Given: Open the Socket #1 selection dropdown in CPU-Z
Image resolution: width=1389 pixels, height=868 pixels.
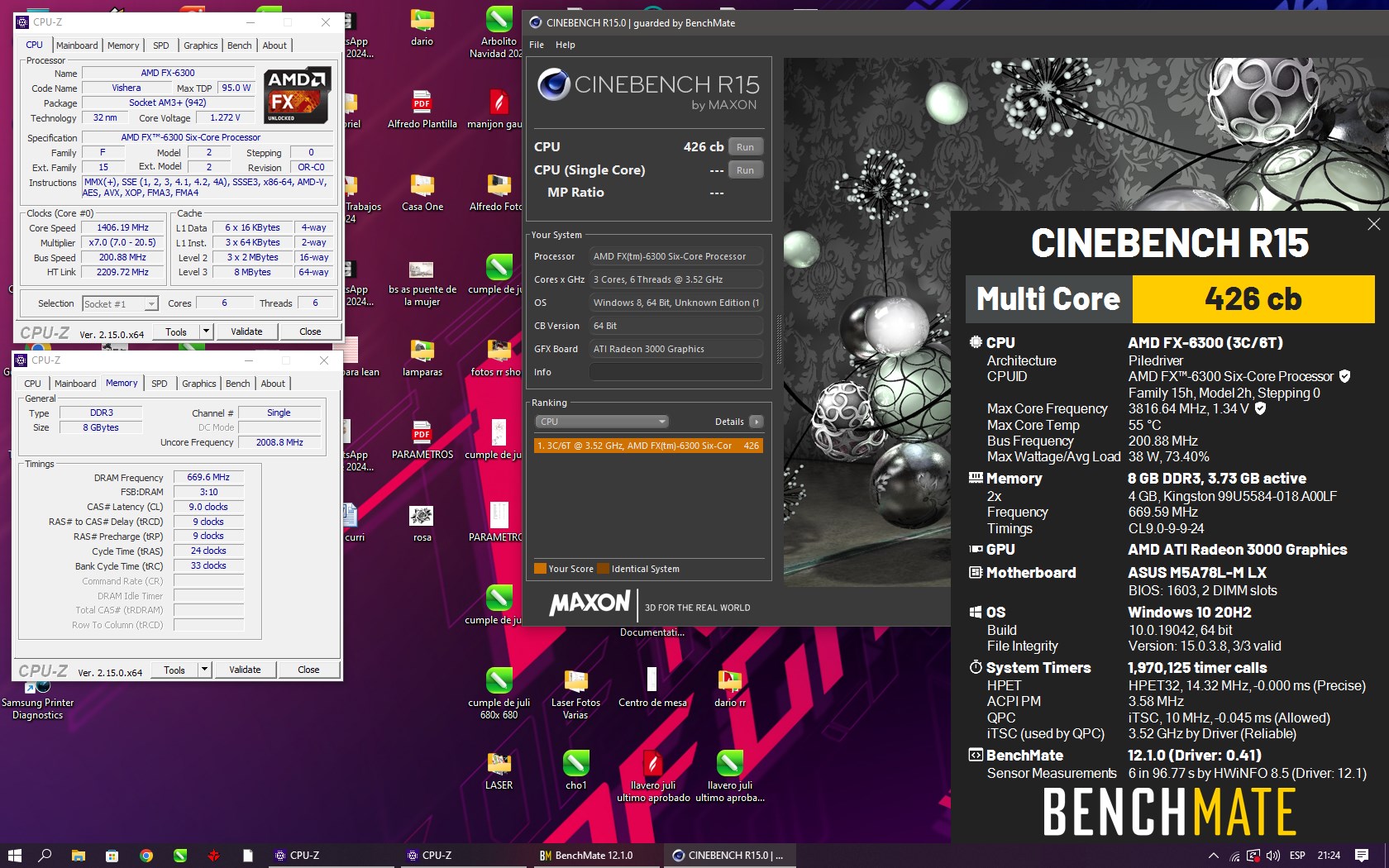Looking at the screenshot, I should pyautogui.click(x=120, y=304).
